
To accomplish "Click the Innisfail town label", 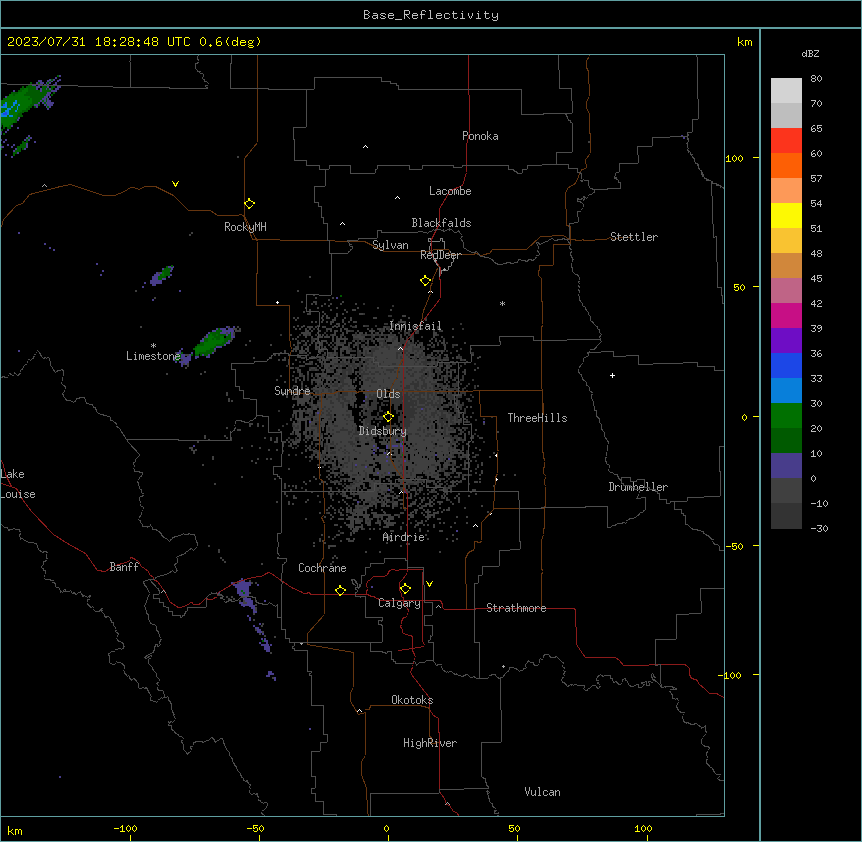I will coord(415,326).
